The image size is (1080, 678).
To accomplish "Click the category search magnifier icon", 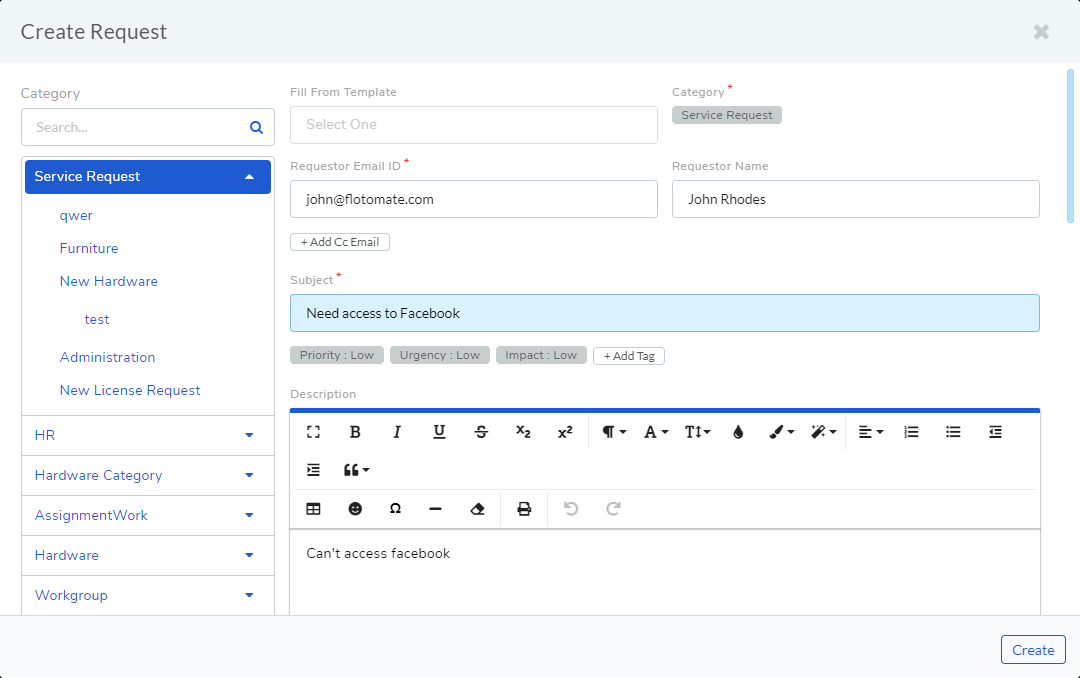I will click(256, 127).
